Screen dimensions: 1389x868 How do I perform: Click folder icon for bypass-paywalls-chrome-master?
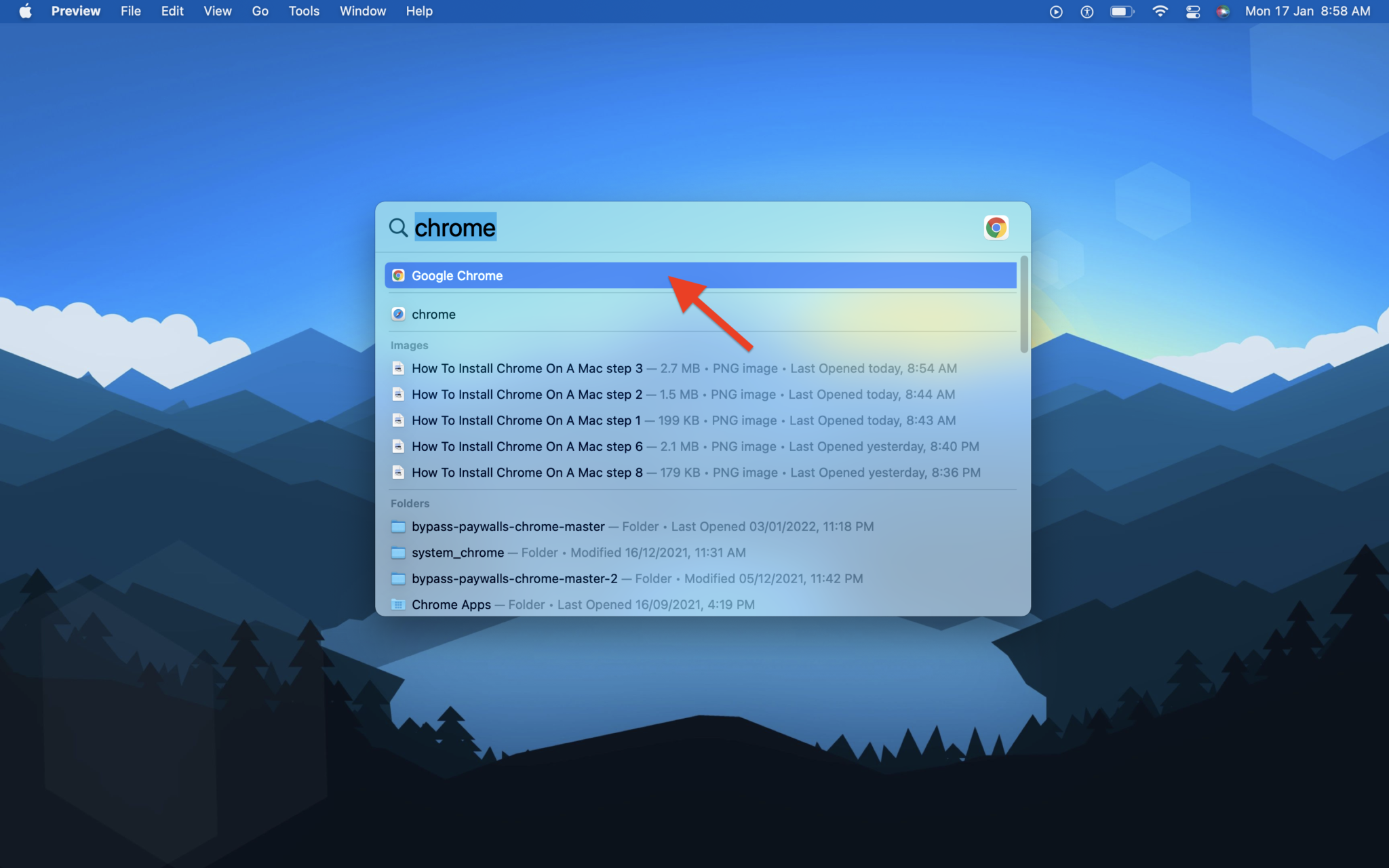pos(398,526)
